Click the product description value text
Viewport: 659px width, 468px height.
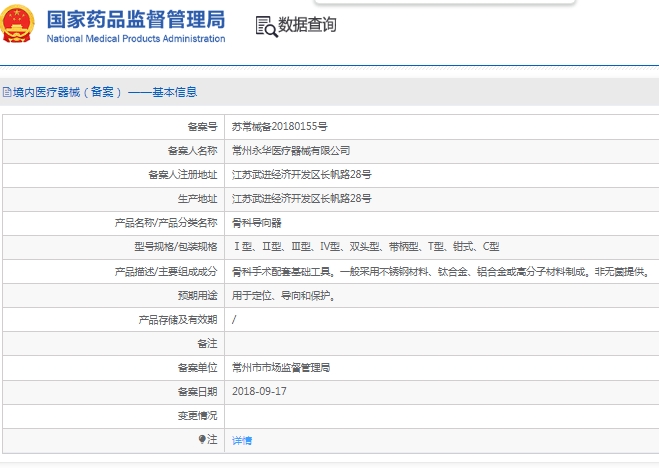441,272
